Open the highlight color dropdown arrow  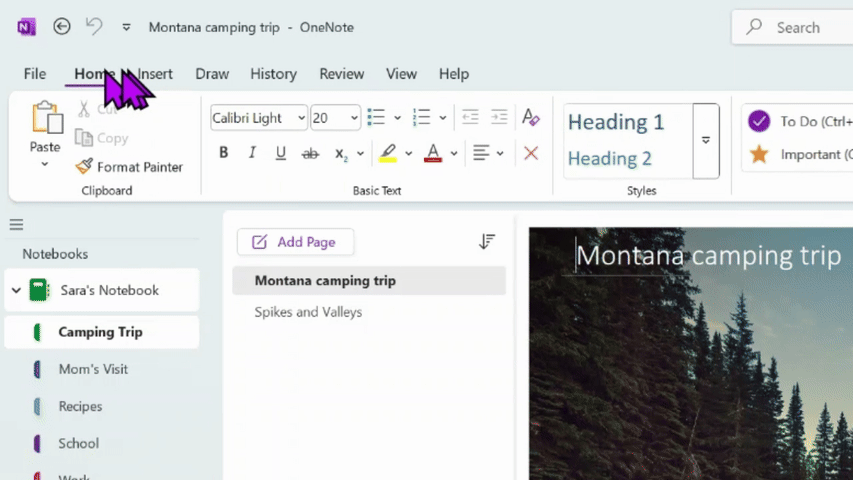point(409,153)
